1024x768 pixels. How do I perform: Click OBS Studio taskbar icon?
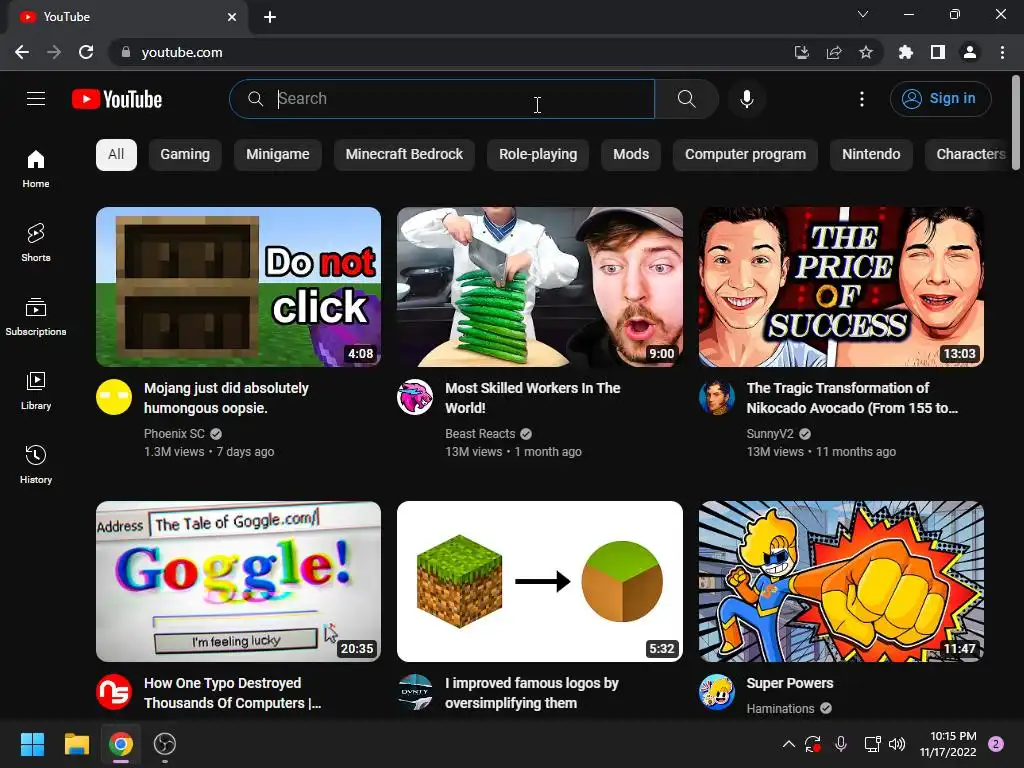[x=165, y=744]
